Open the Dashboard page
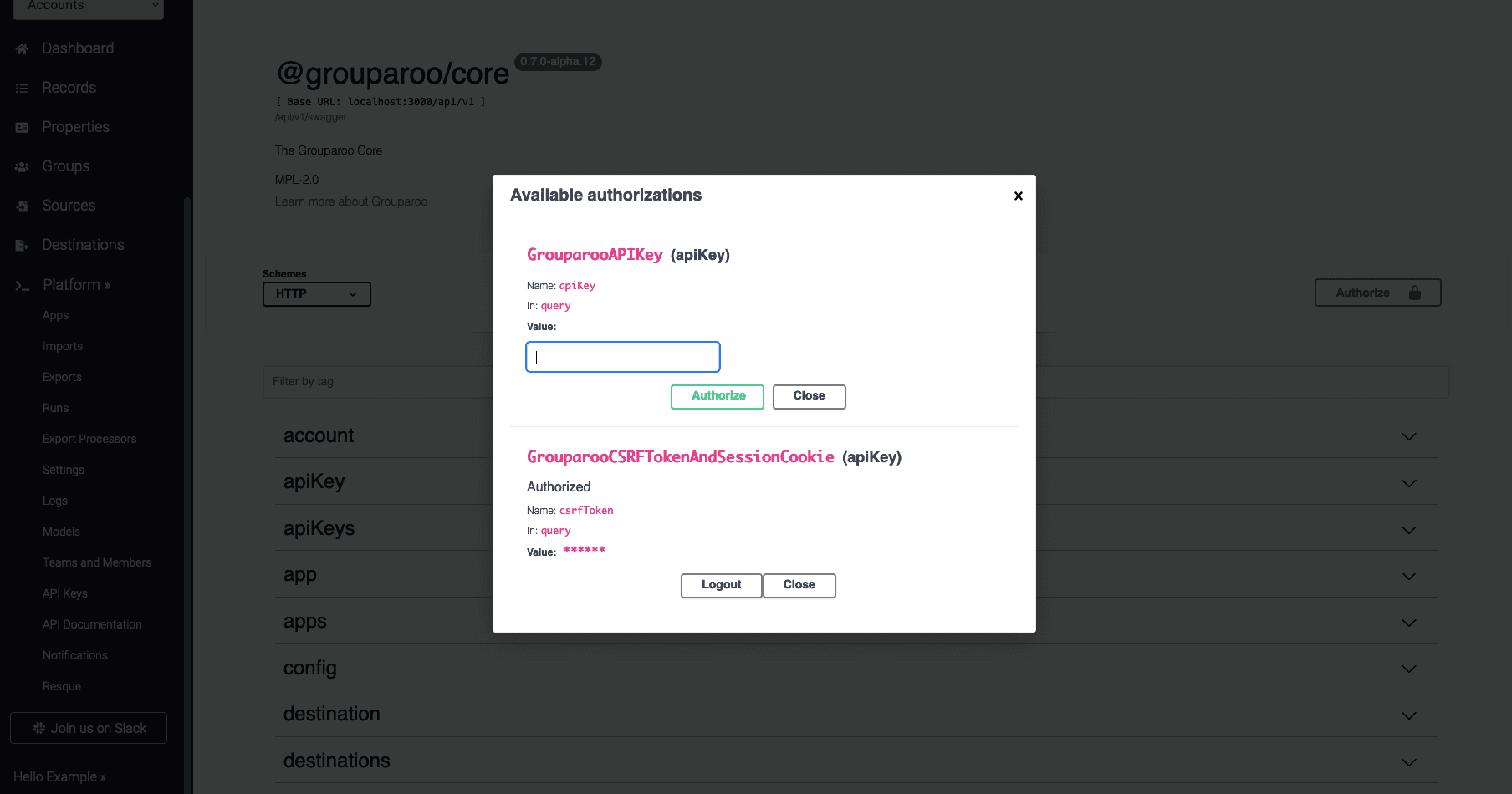The height and width of the screenshot is (794, 1512). point(78,48)
